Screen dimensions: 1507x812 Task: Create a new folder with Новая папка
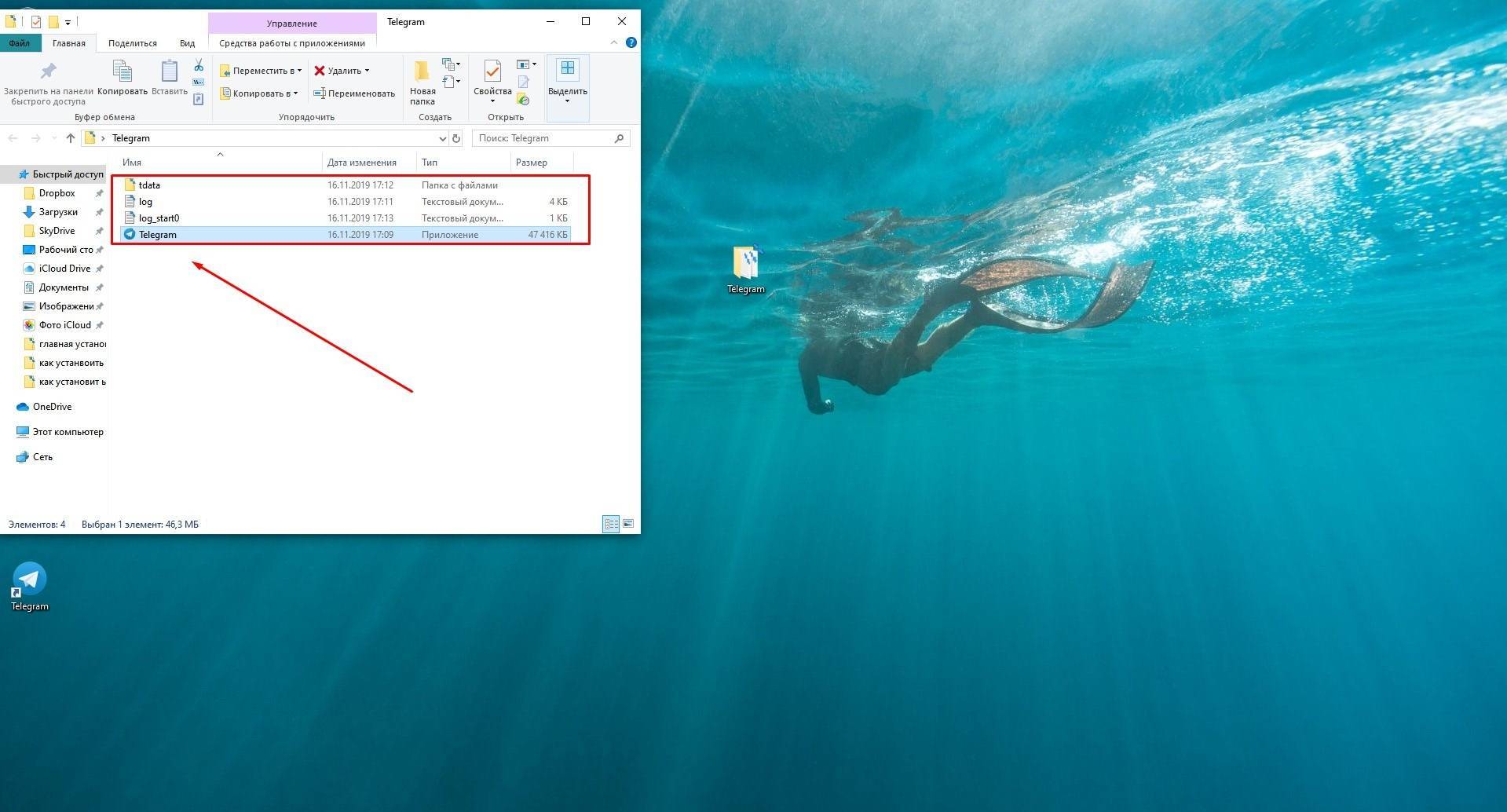click(x=422, y=82)
